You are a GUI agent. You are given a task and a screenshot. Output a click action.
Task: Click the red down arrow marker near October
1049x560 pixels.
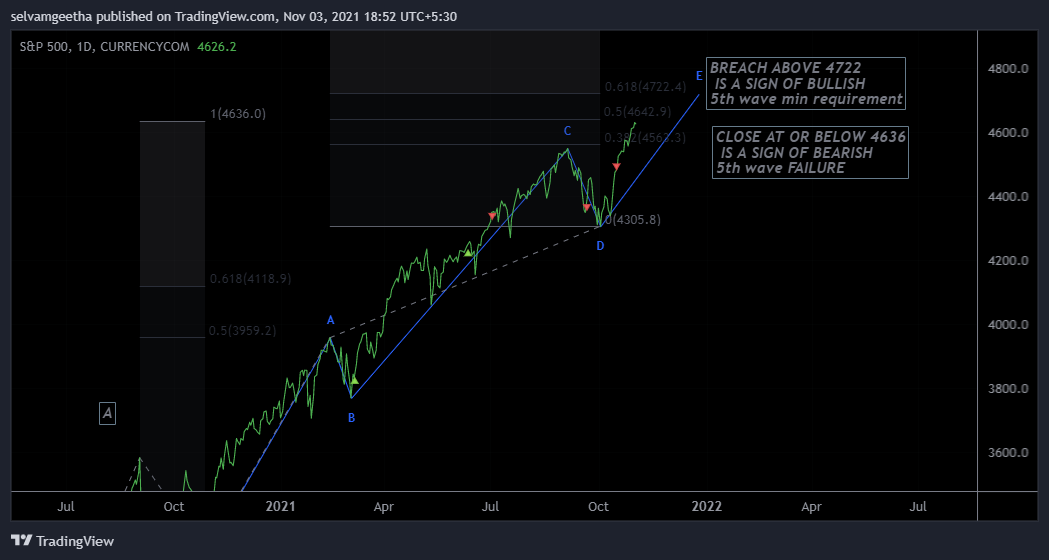point(586,208)
